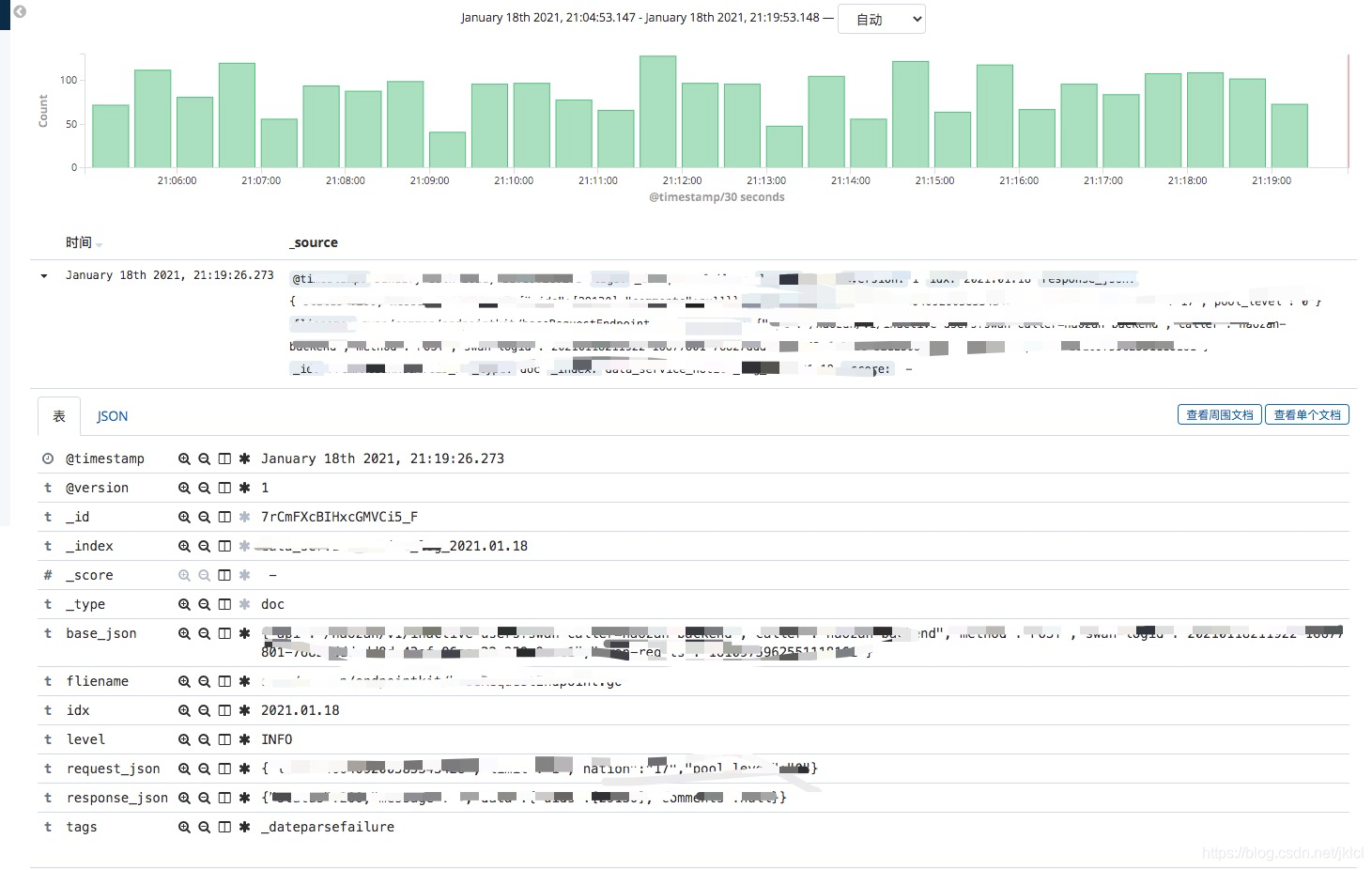Select the rightmost histogram bar after 21:19:00
The width and height of the screenshot is (1372, 870).
[1289, 136]
